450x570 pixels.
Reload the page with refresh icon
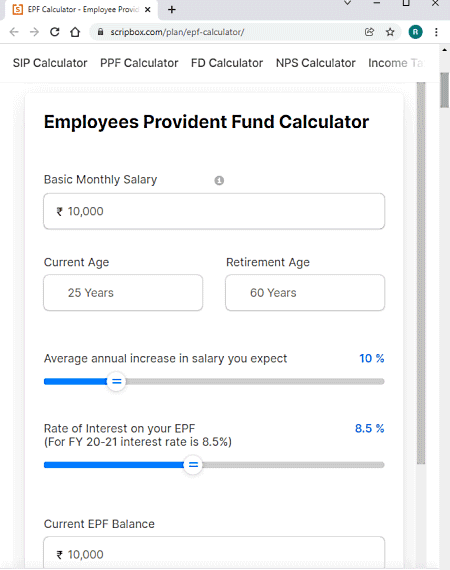tap(55, 32)
